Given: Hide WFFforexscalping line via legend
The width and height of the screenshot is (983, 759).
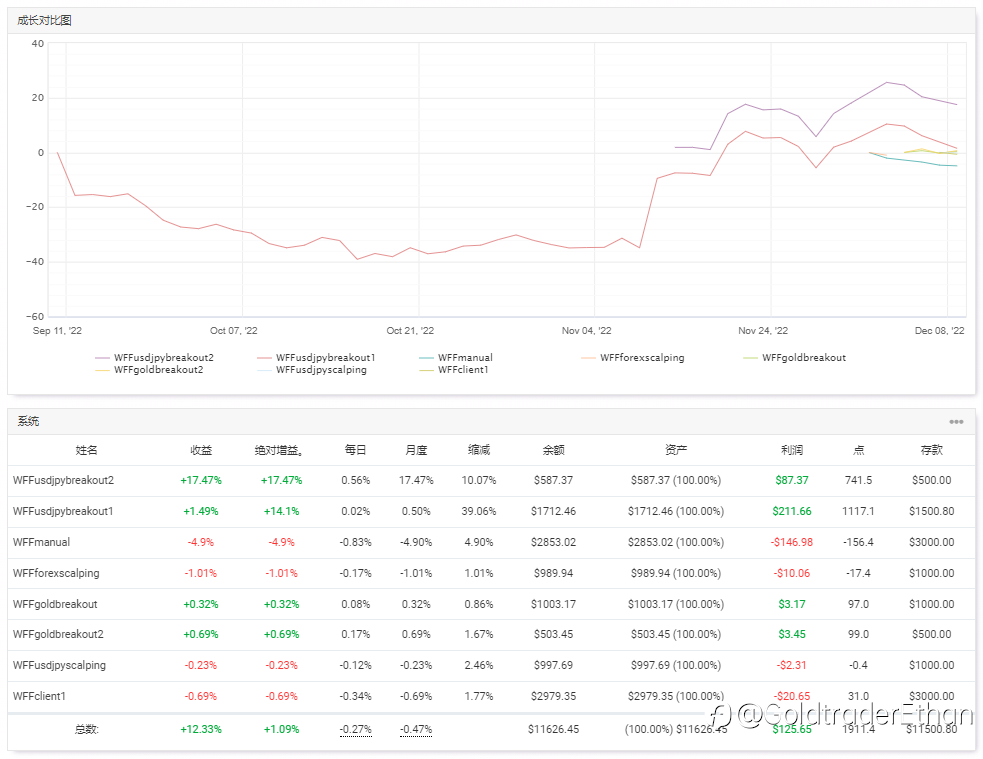Looking at the screenshot, I should point(633,358).
